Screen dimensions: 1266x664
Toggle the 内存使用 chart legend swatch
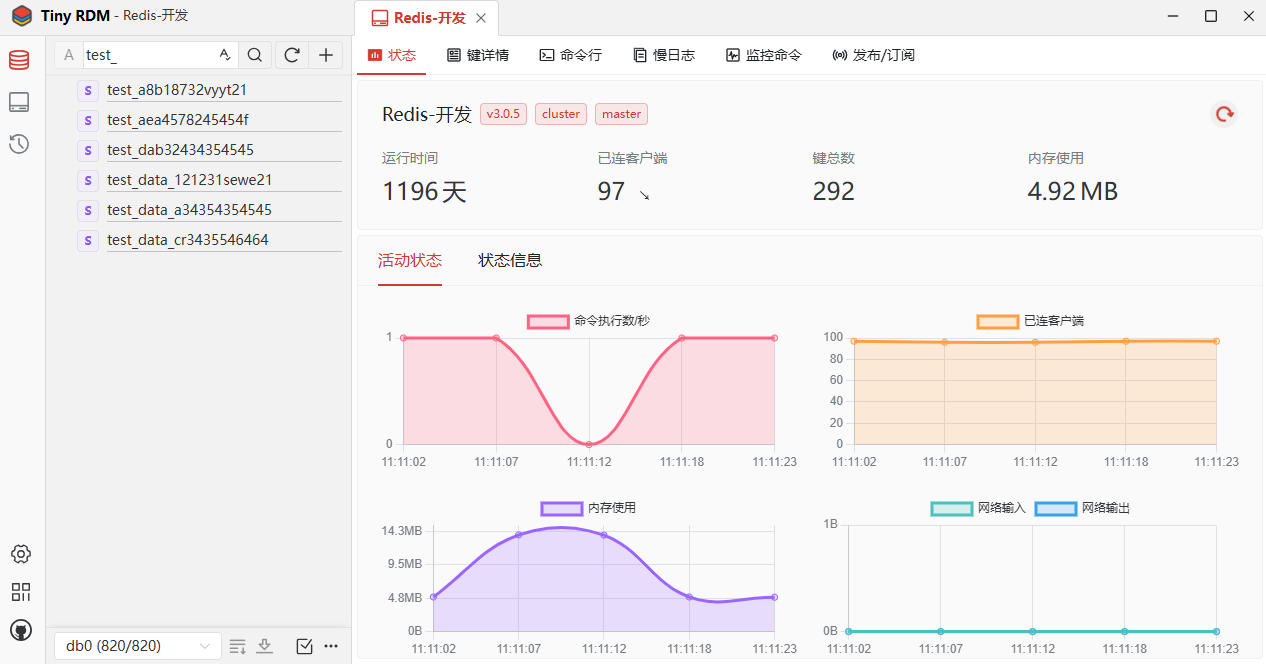[561, 508]
